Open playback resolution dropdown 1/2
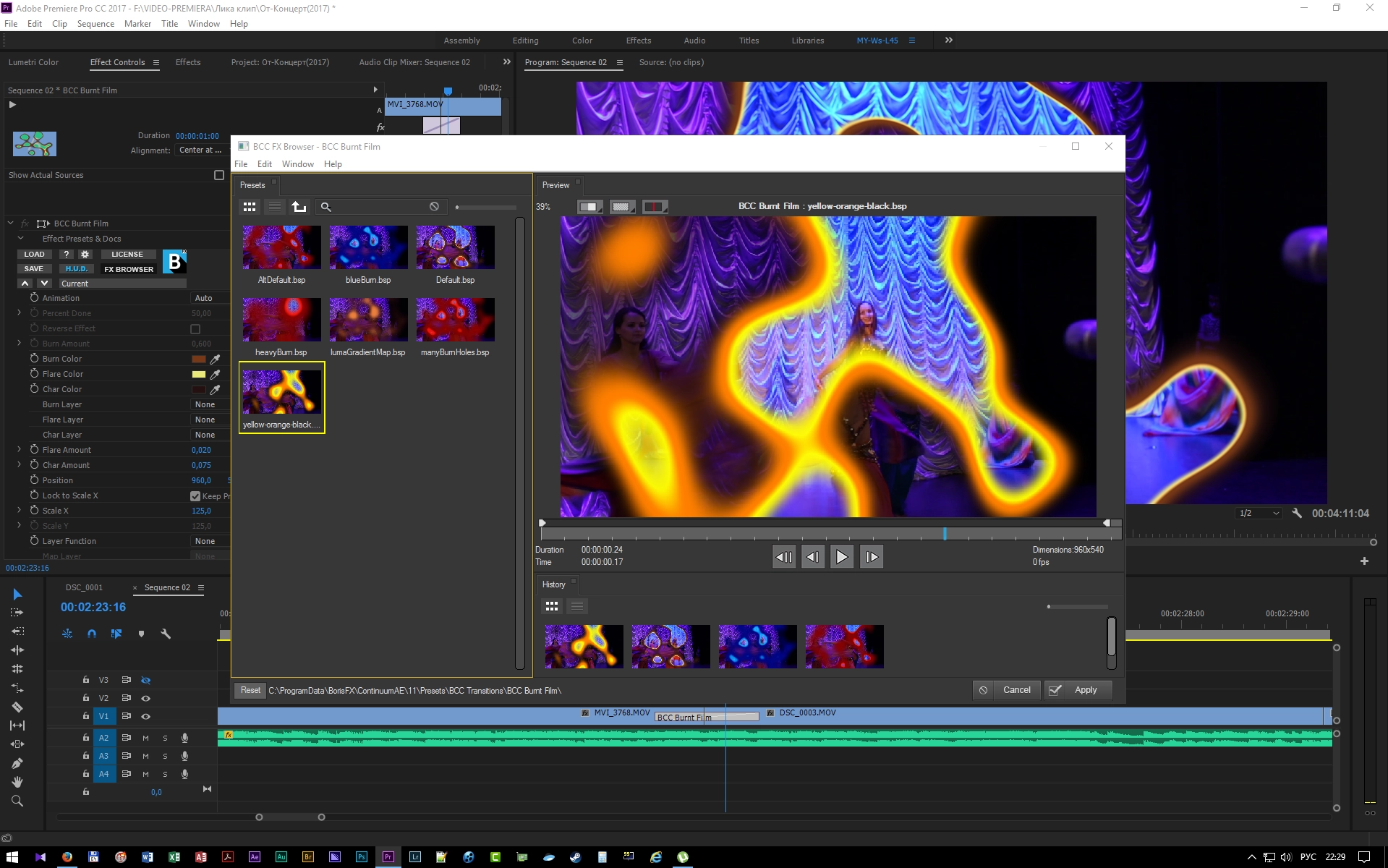The width and height of the screenshot is (1388, 868). [x=1259, y=513]
